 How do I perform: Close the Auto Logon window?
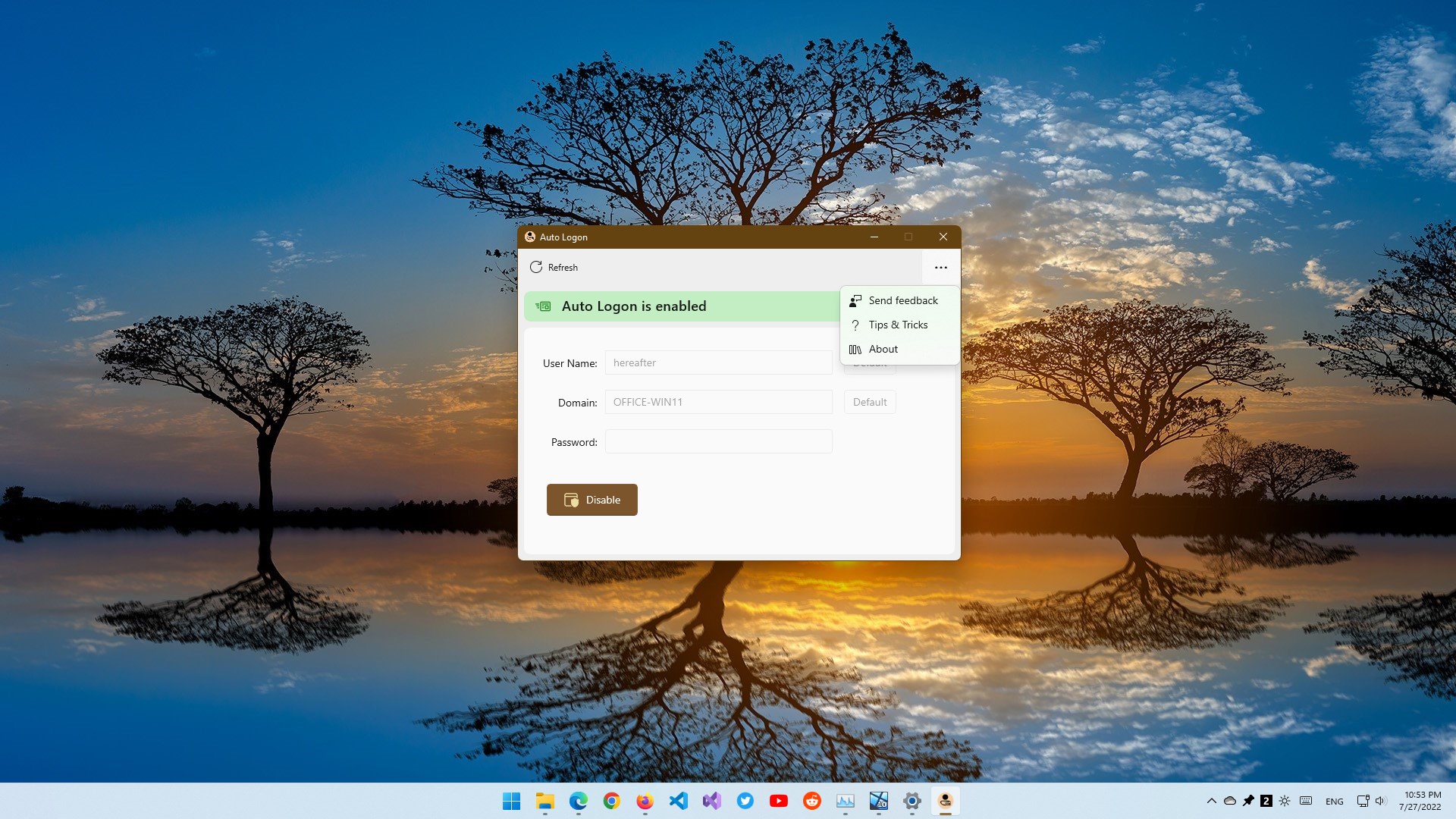tap(943, 237)
